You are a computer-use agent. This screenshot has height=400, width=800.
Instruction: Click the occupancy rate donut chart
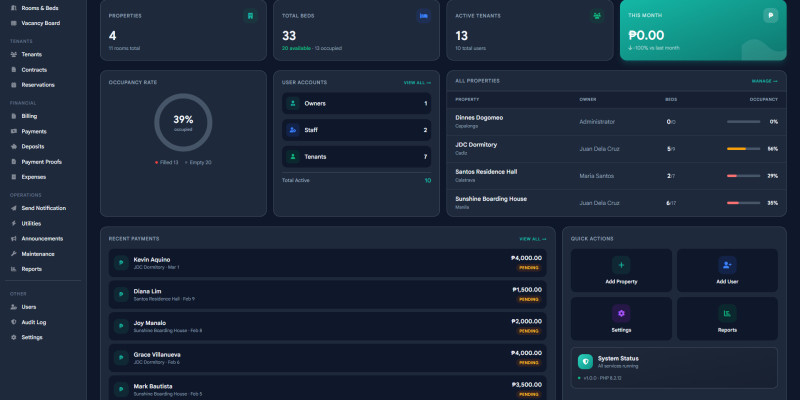(183, 123)
